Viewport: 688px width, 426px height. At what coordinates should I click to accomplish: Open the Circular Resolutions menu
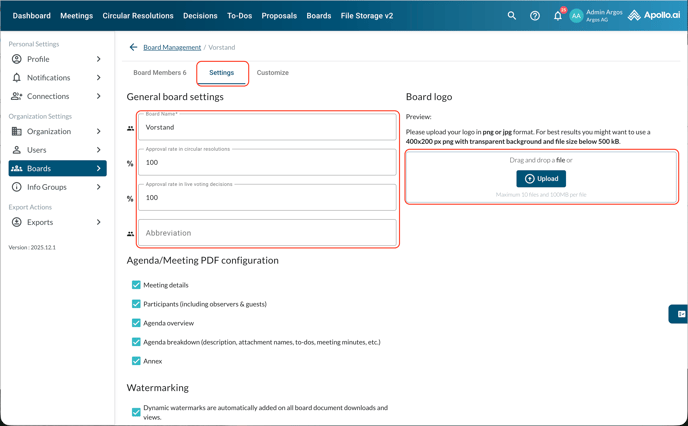pyautogui.click(x=138, y=16)
